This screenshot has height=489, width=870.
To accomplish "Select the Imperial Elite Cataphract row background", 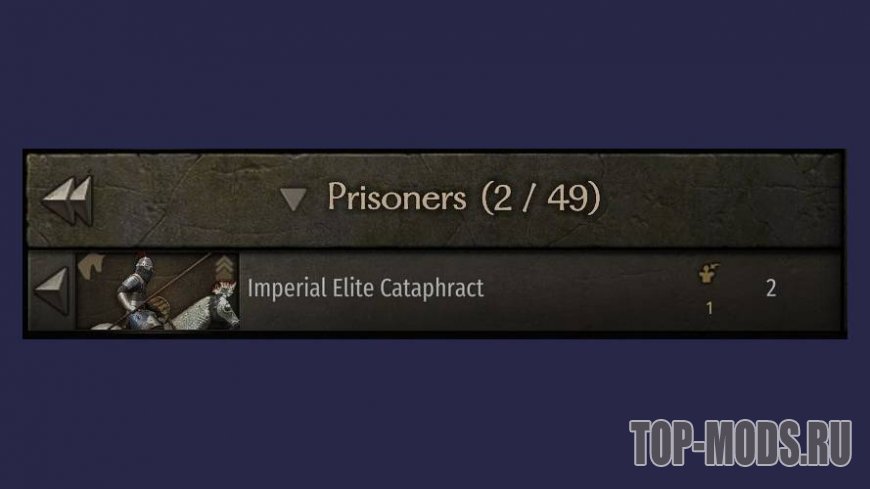I will point(436,291).
